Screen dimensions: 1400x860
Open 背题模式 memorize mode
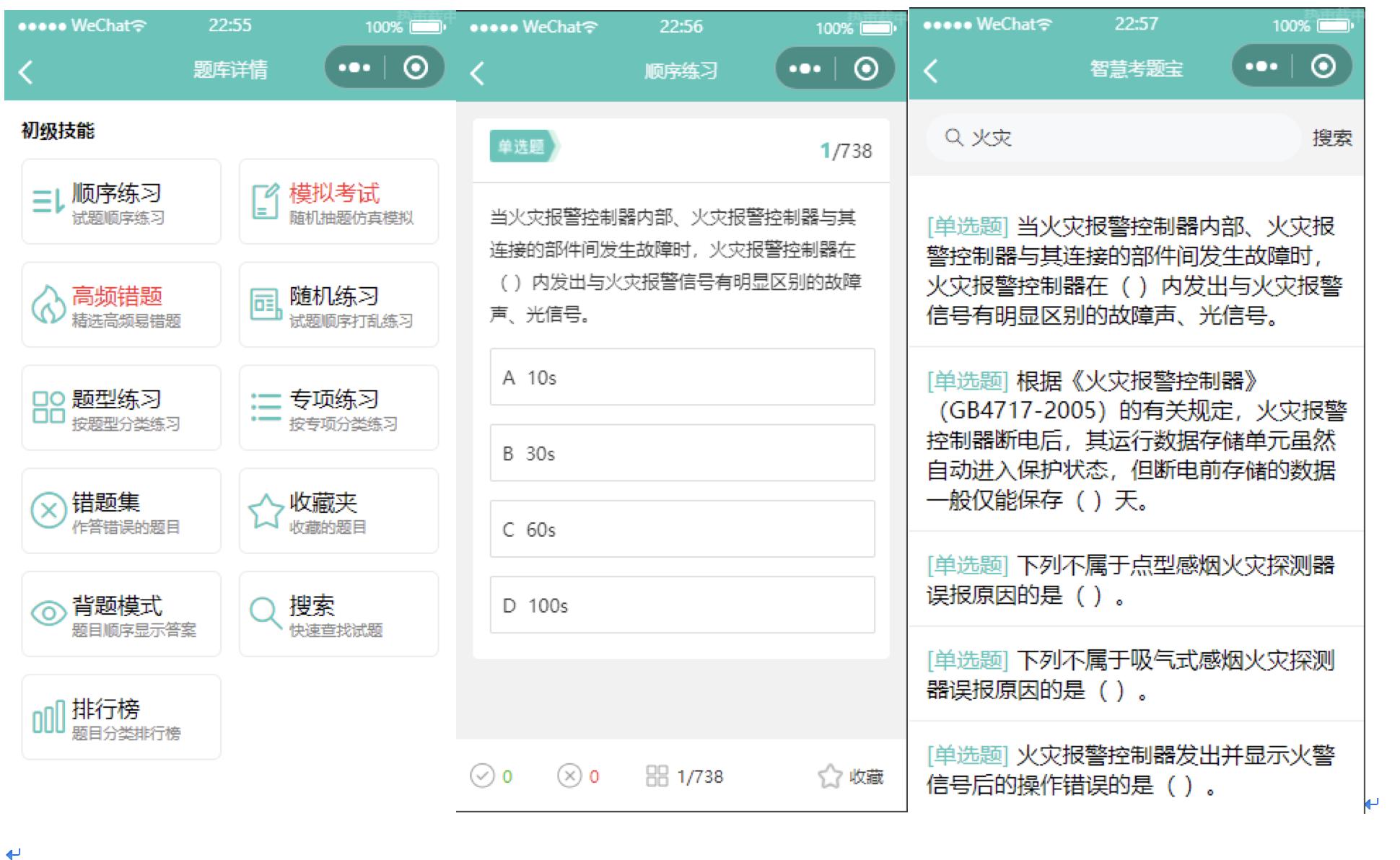(121, 613)
